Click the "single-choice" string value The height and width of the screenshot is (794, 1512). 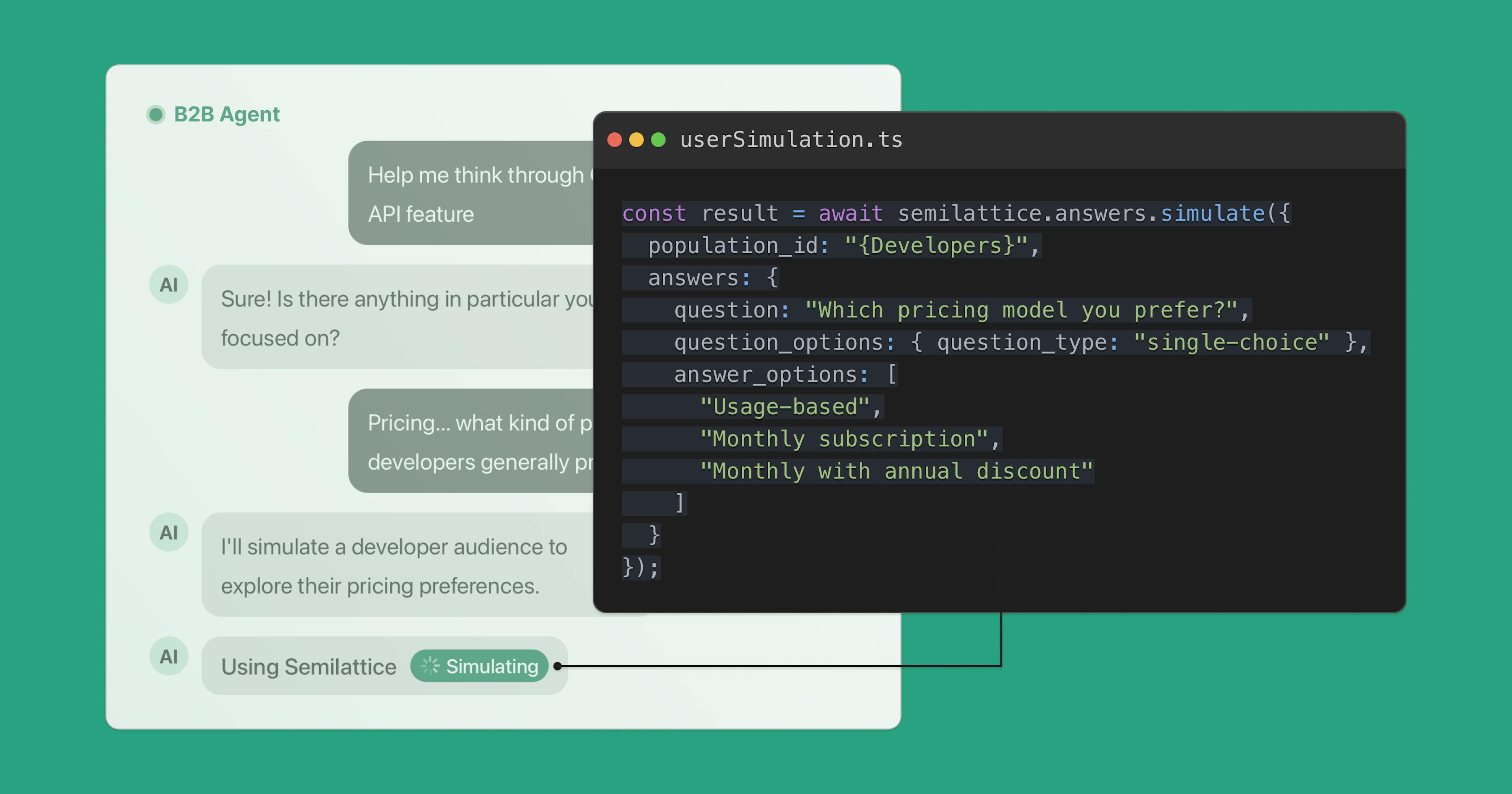point(1231,343)
